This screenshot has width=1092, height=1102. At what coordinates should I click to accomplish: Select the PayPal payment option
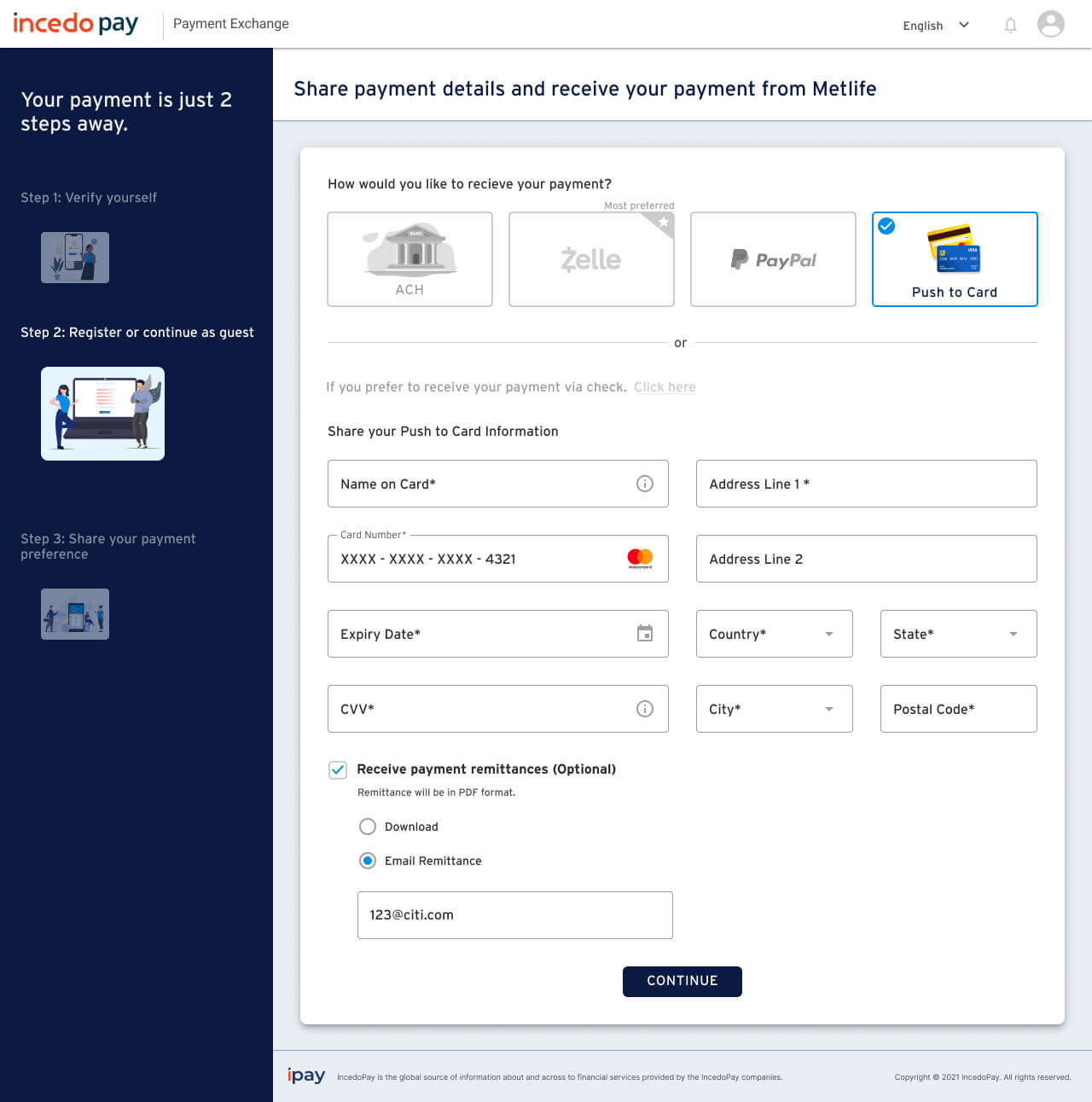coord(773,258)
